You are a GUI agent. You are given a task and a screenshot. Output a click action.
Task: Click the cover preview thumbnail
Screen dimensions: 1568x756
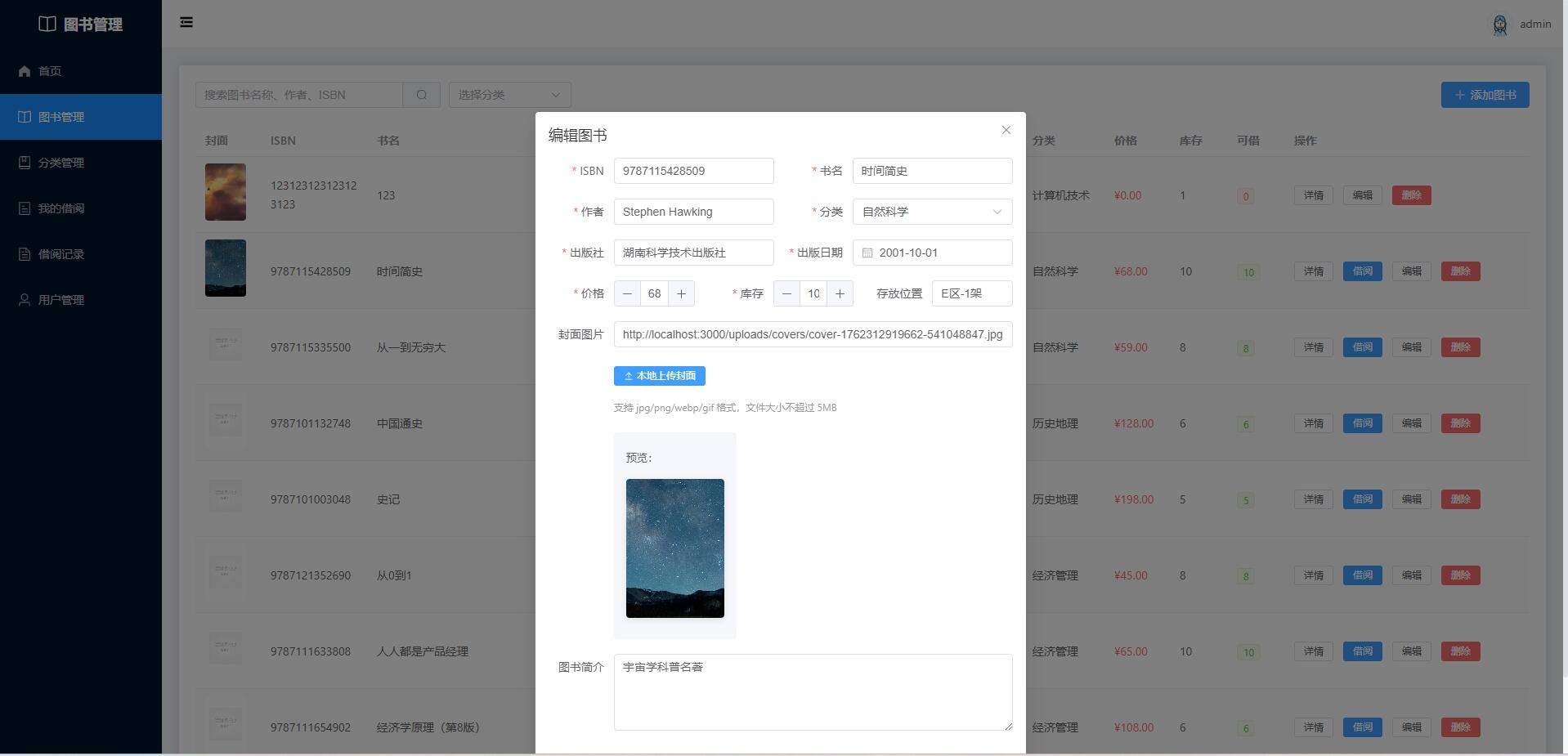click(x=674, y=548)
